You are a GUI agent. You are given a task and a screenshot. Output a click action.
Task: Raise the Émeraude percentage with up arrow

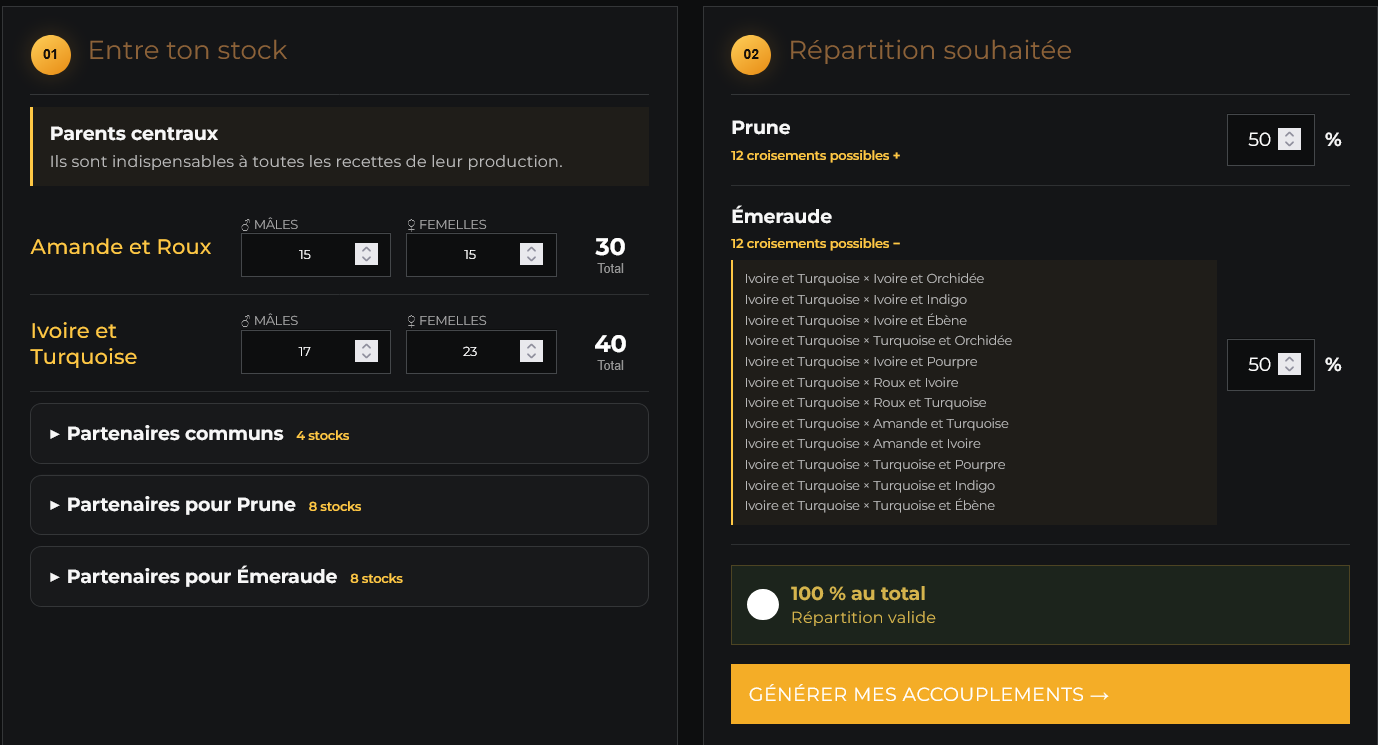click(x=1289, y=359)
